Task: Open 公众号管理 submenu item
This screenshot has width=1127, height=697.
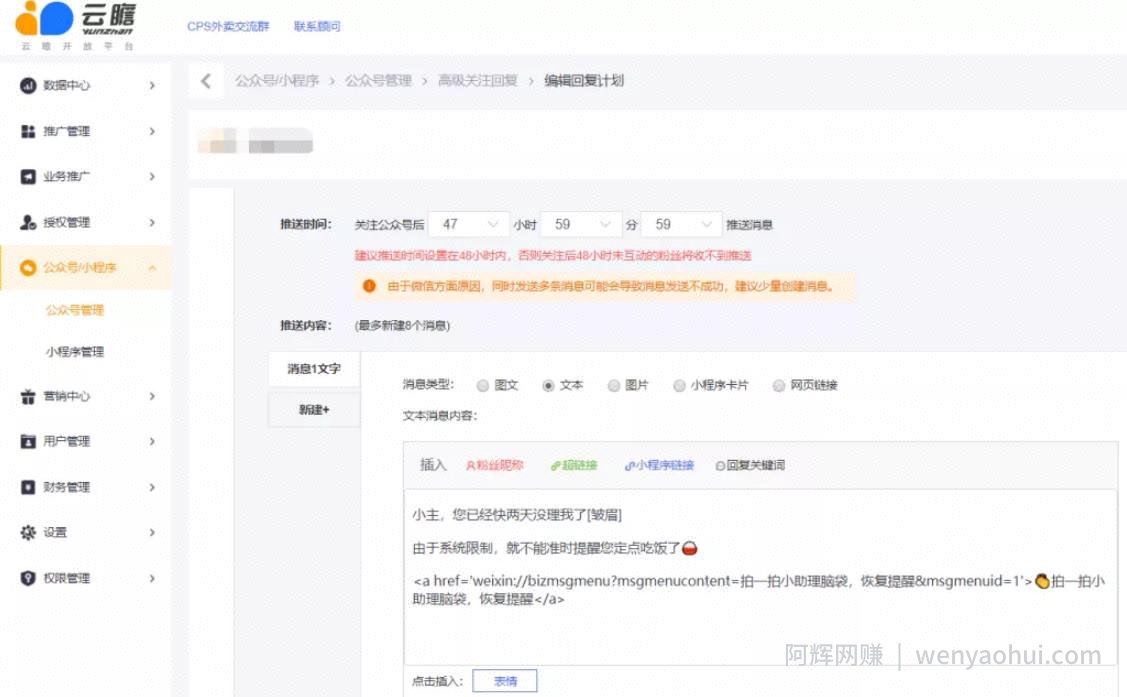Action: click(x=75, y=310)
